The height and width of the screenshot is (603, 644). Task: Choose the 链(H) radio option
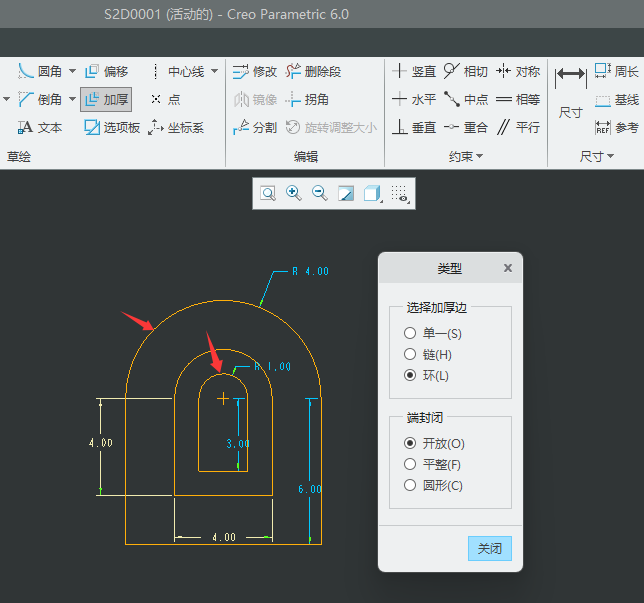pos(409,354)
